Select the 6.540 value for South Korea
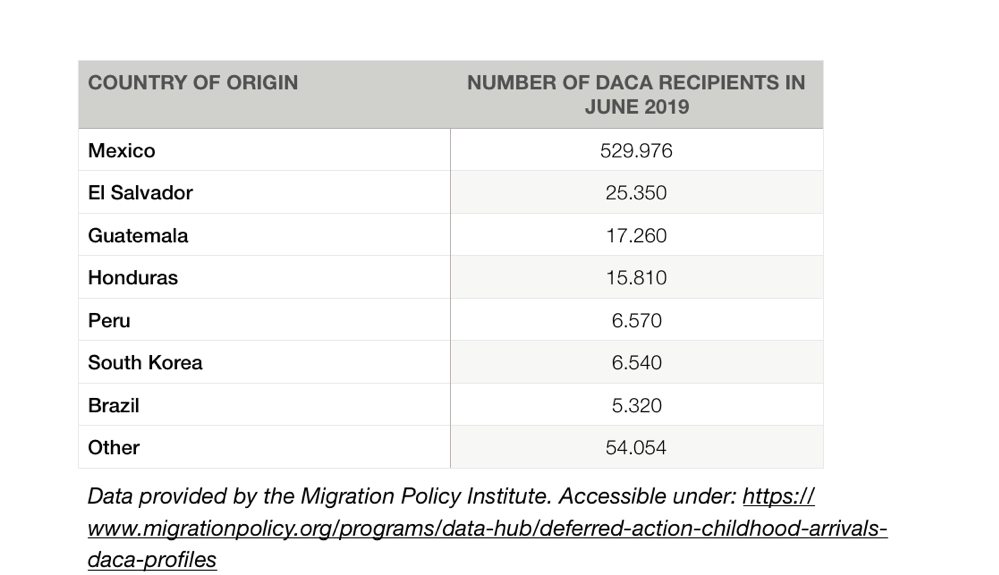 (x=636, y=363)
